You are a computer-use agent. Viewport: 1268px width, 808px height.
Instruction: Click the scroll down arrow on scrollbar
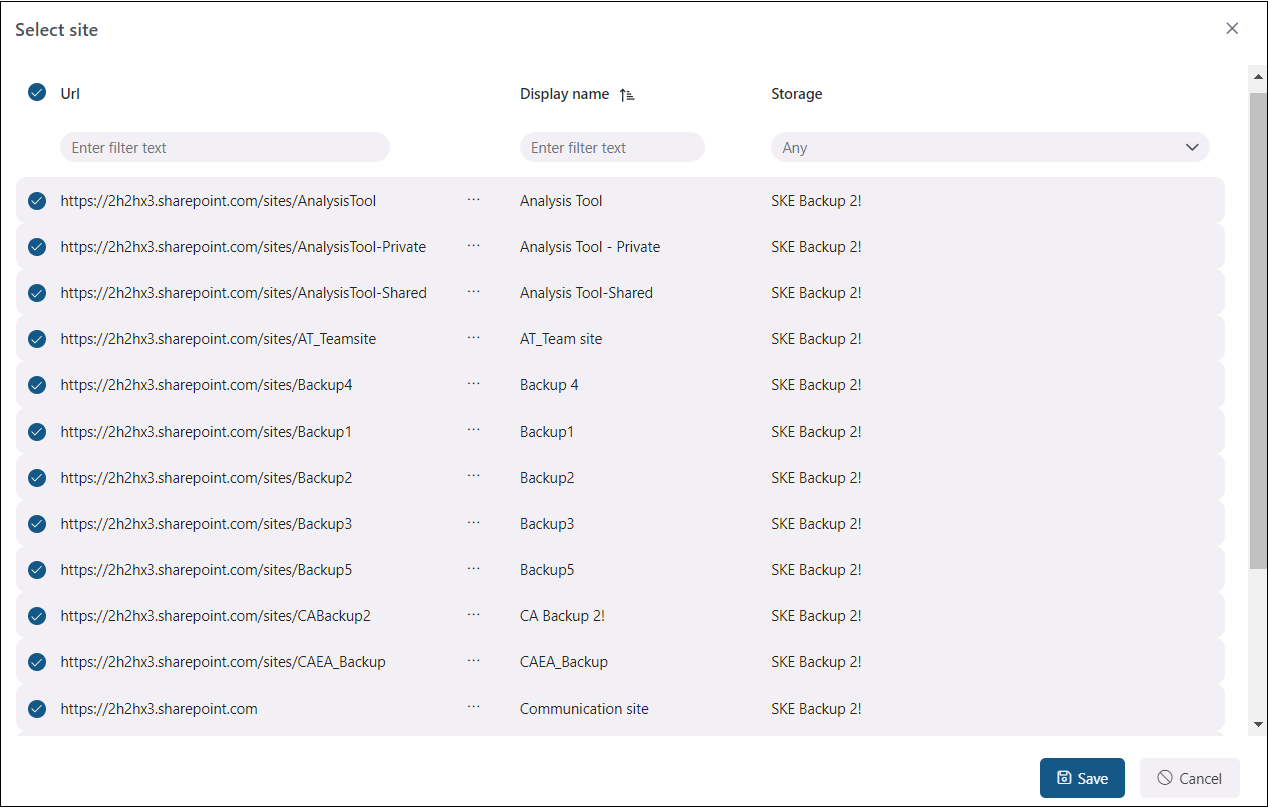[1258, 724]
